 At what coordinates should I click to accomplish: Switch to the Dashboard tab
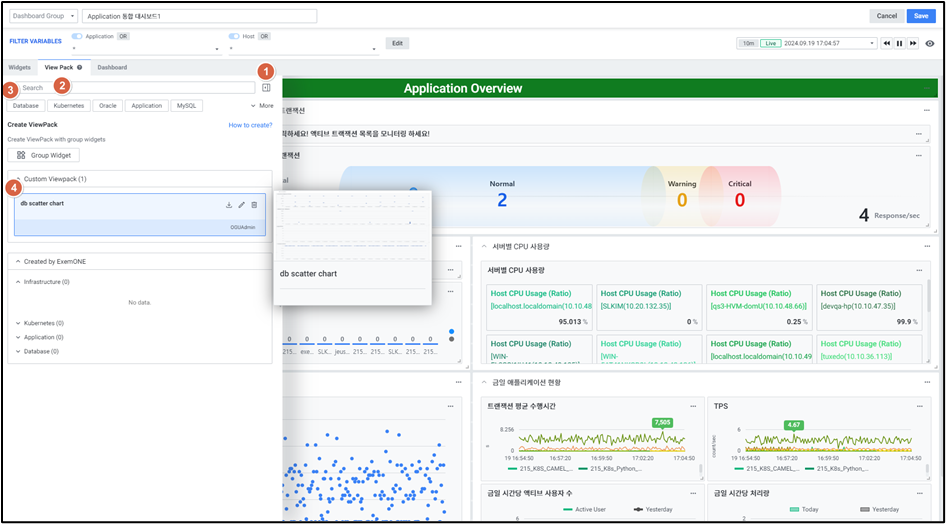pos(112,67)
